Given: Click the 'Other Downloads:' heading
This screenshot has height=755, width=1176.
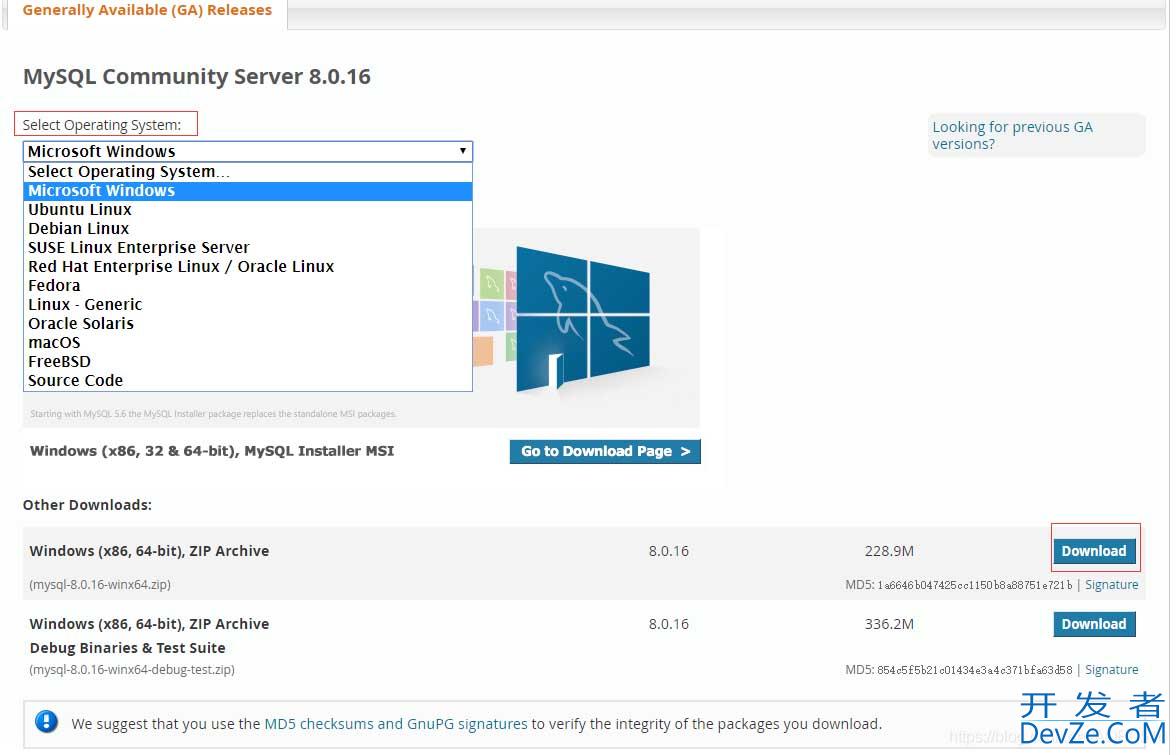Looking at the screenshot, I should pyautogui.click(x=87, y=505).
